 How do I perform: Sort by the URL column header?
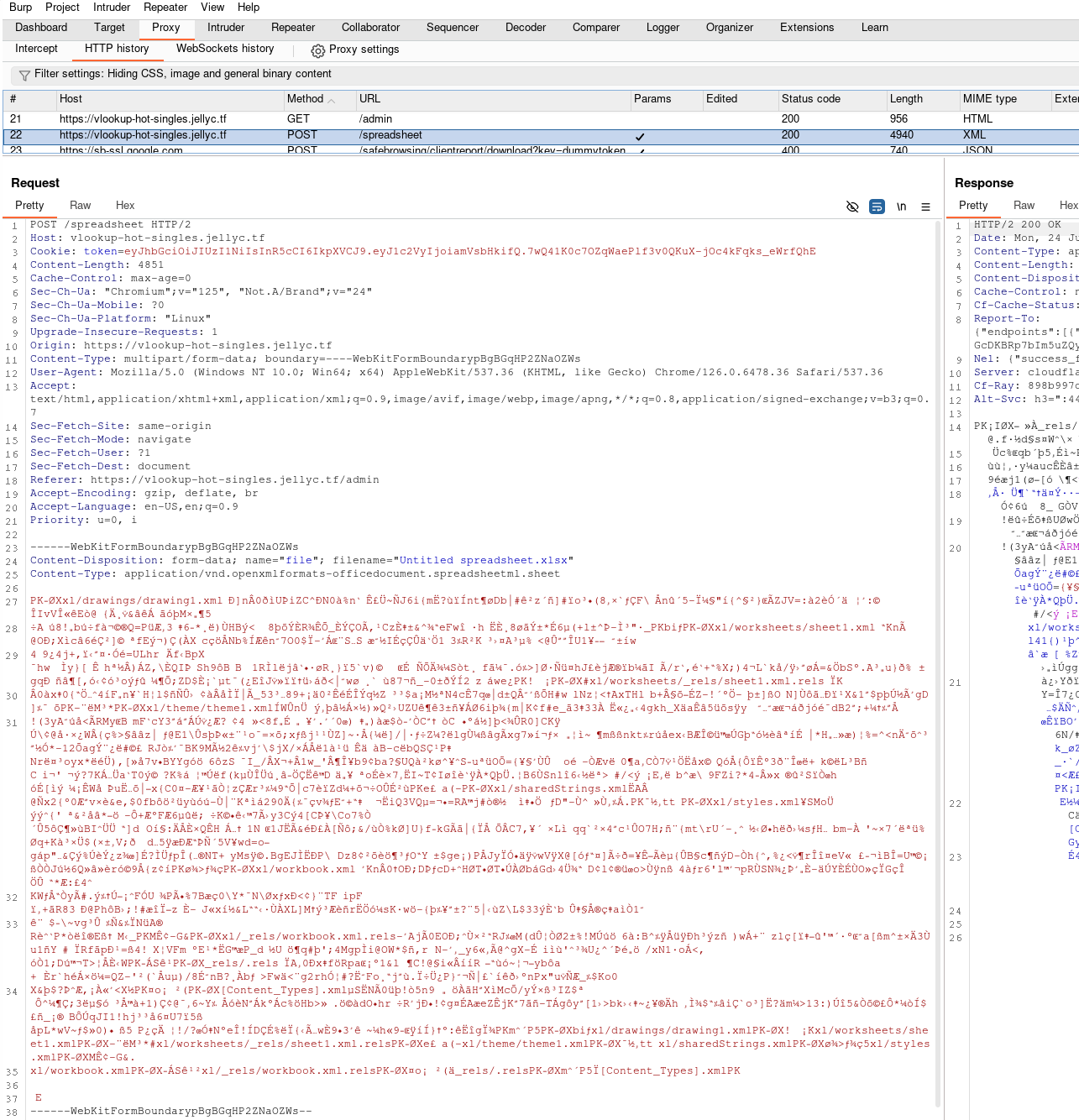click(492, 99)
